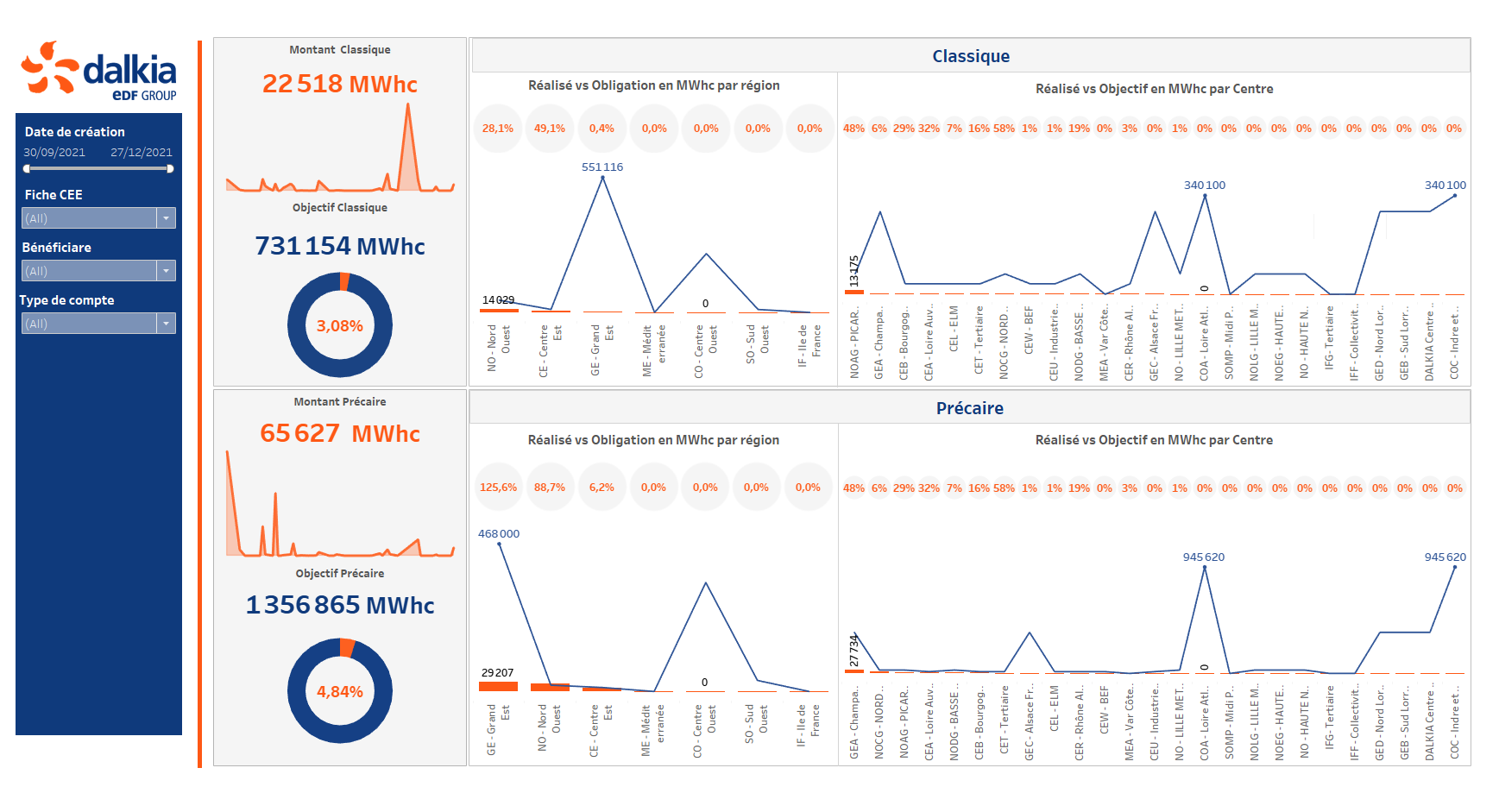Select the 65 627 MWhc Précaire amount
This screenshot has height=812, width=1499.
pyautogui.click(x=340, y=433)
